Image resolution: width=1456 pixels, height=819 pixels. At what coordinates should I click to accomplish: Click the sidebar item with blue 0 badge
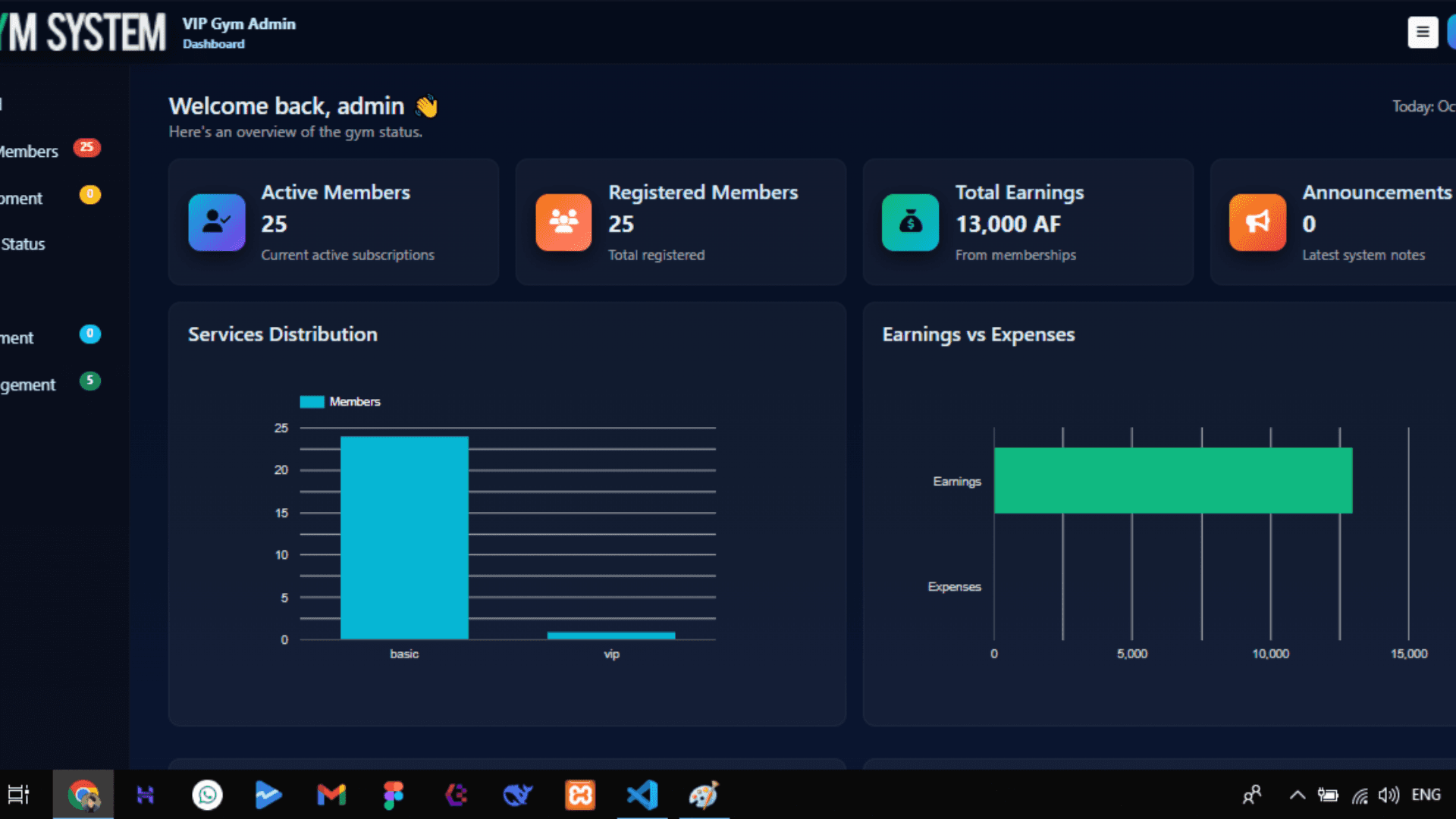tap(18, 337)
